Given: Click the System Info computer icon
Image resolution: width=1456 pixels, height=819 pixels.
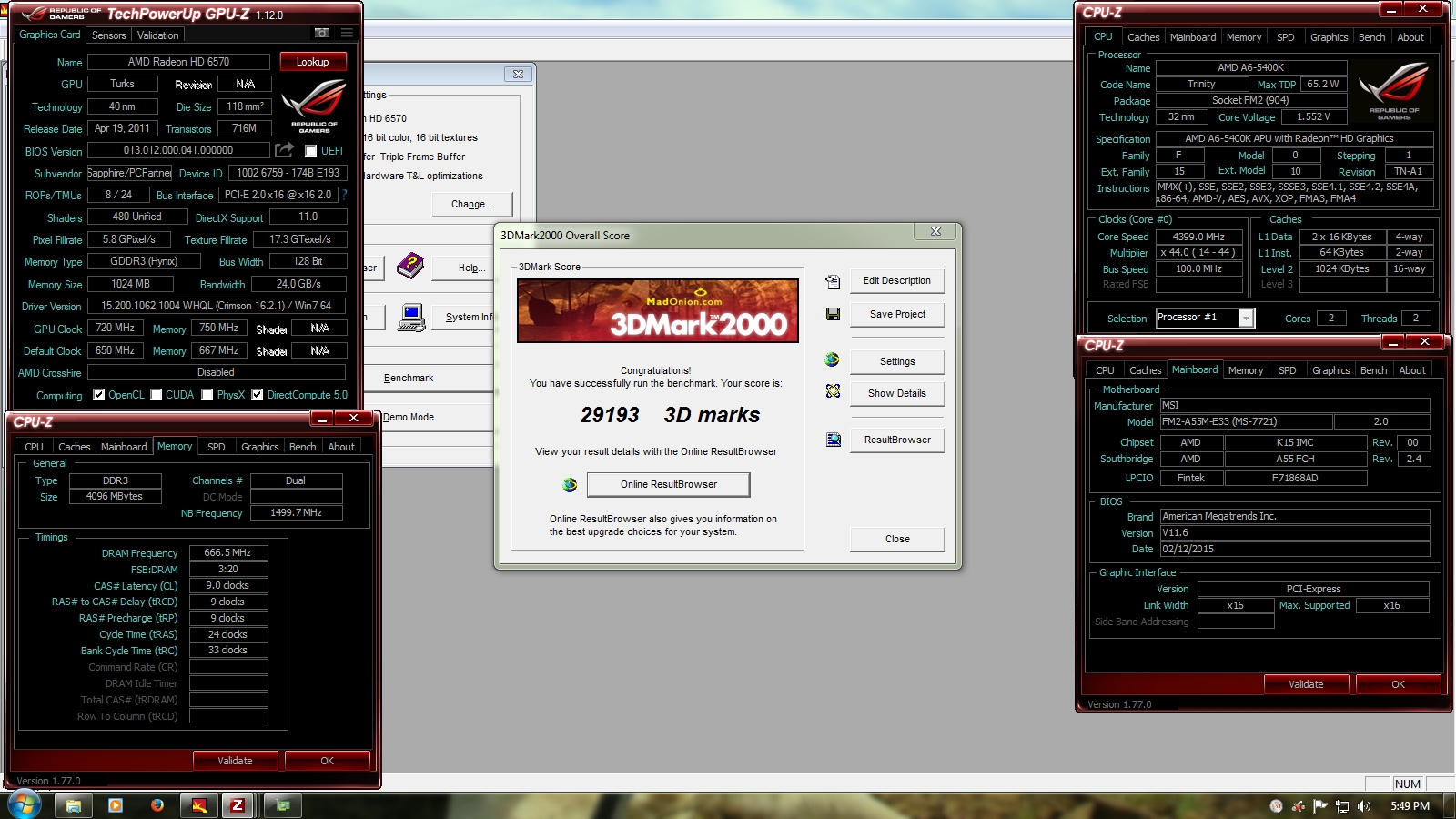Looking at the screenshot, I should pyautogui.click(x=411, y=318).
